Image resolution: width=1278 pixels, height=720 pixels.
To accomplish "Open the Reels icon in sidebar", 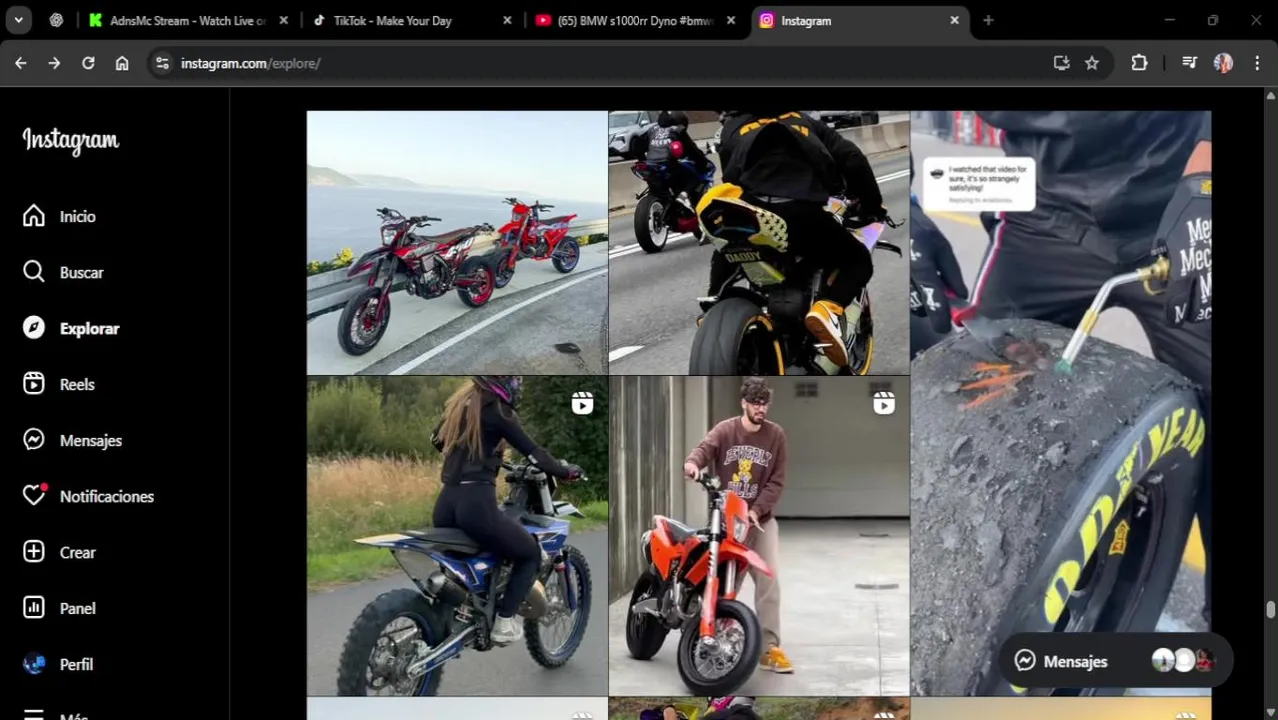I will coord(34,384).
